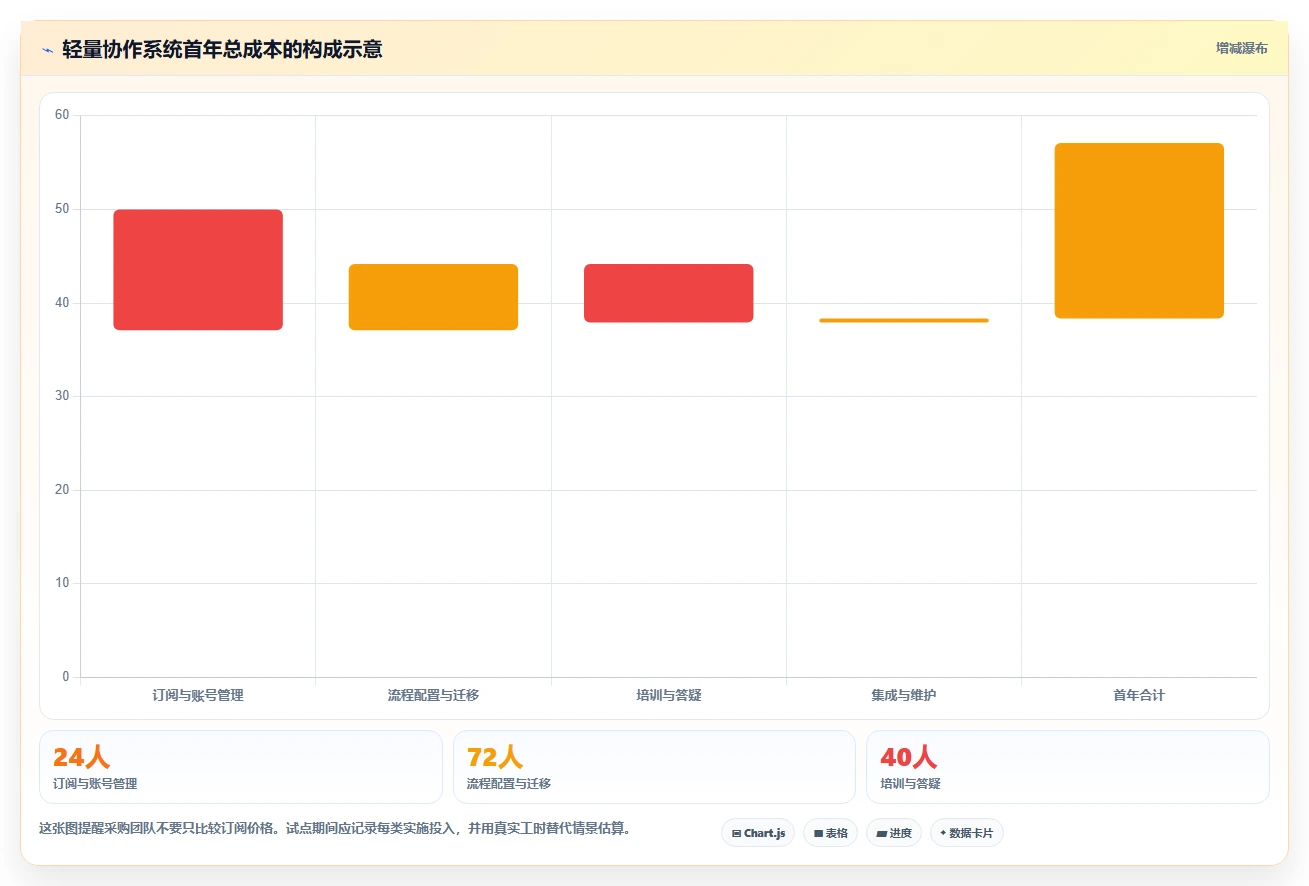This screenshot has height=886, width=1309.
Task: Click the x-axis label 培训与答疑
Action: click(x=669, y=695)
